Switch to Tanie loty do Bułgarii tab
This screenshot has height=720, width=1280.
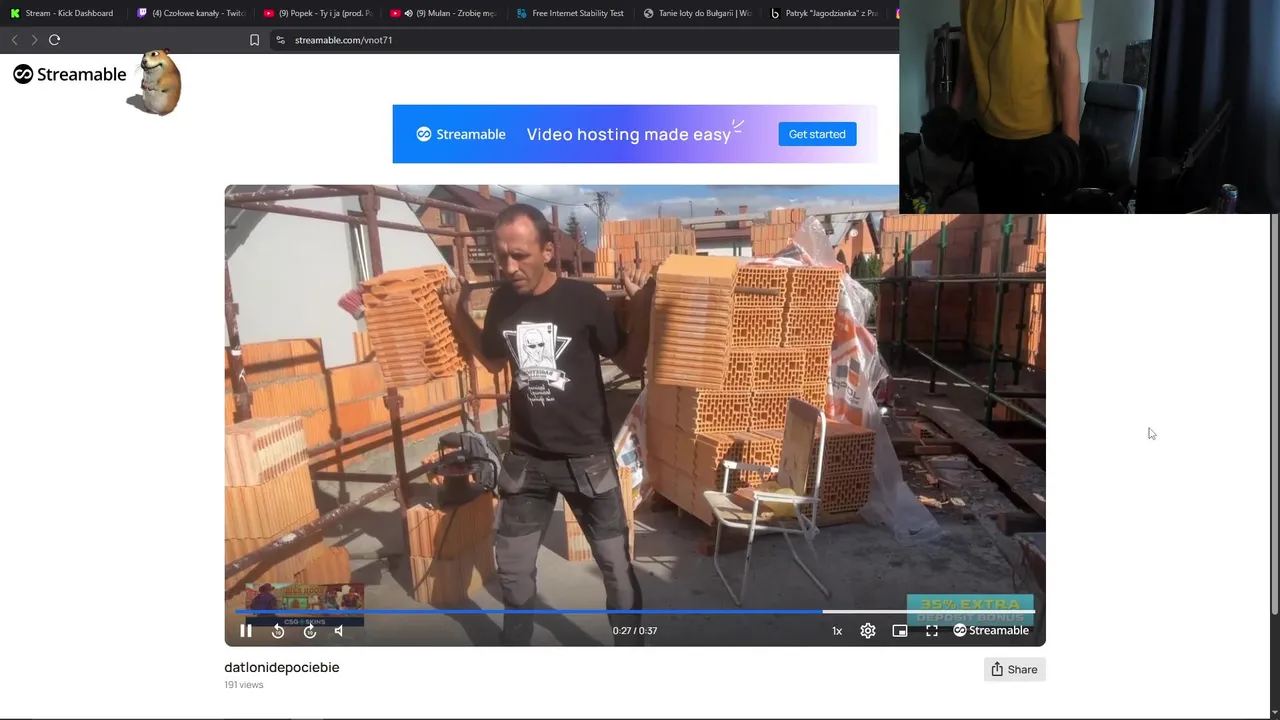697,13
